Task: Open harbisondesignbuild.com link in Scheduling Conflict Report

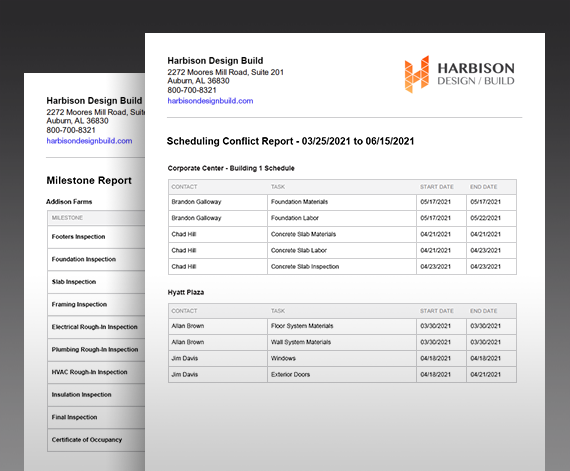Action: 210,101
